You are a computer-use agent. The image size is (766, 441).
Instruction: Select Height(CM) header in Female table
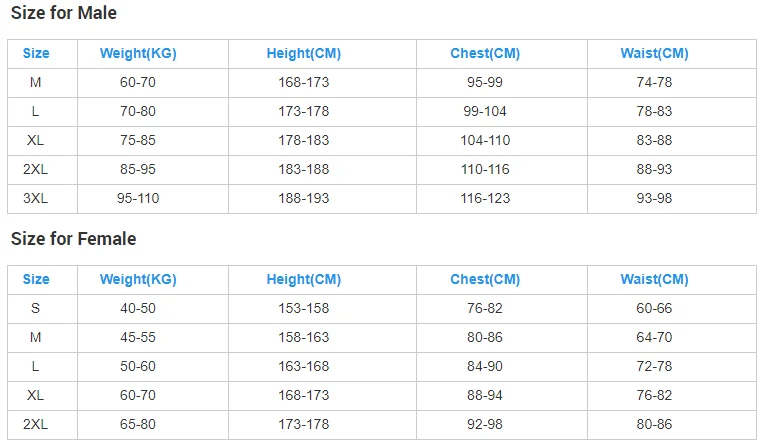pyautogui.click(x=303, y=280)
